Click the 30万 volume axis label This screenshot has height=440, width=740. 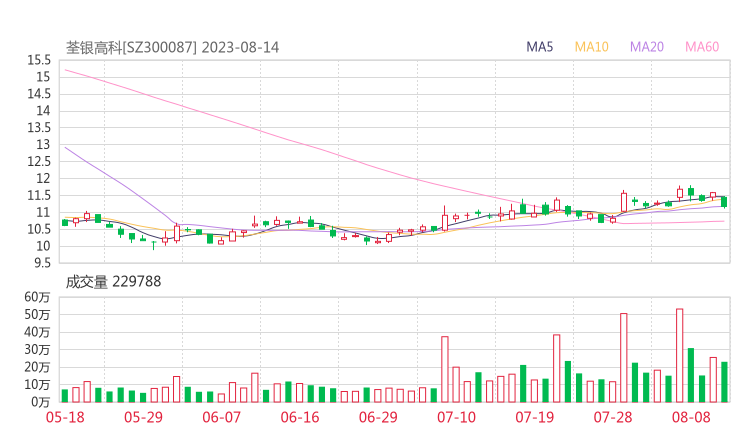point(37,350)
